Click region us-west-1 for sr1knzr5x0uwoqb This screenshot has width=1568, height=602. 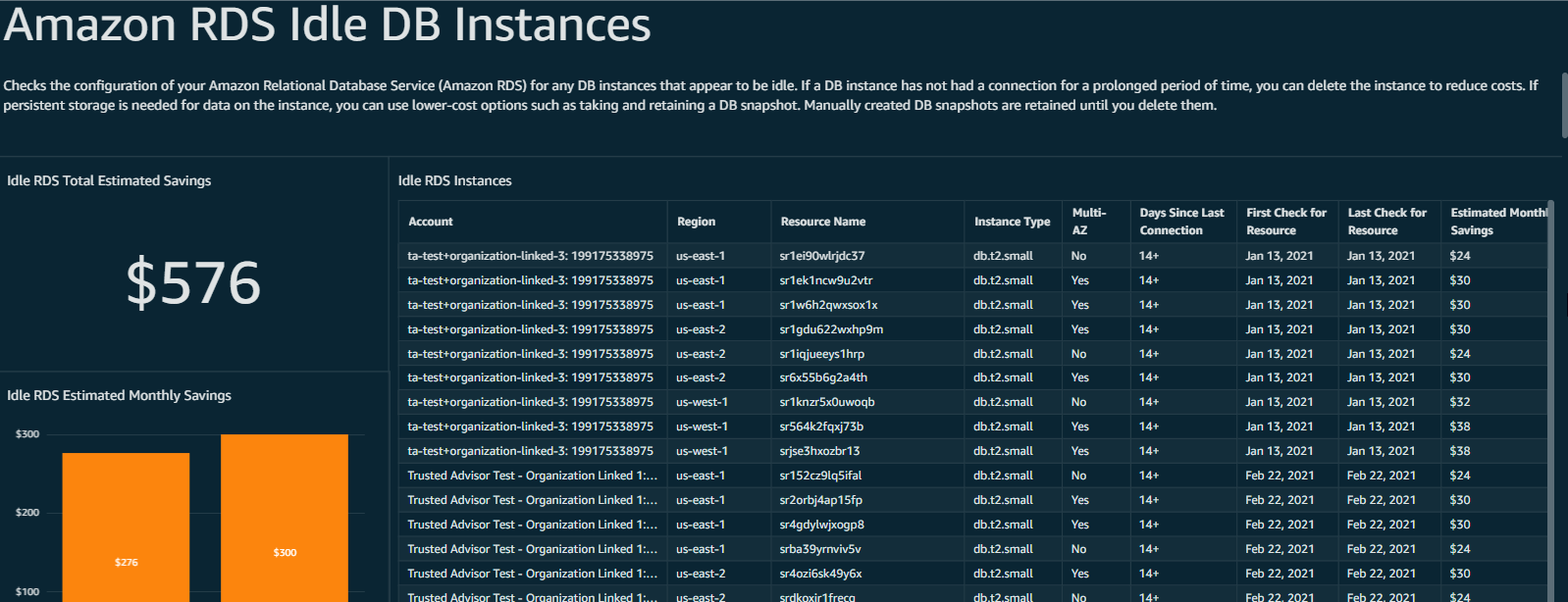coord(702,402)
